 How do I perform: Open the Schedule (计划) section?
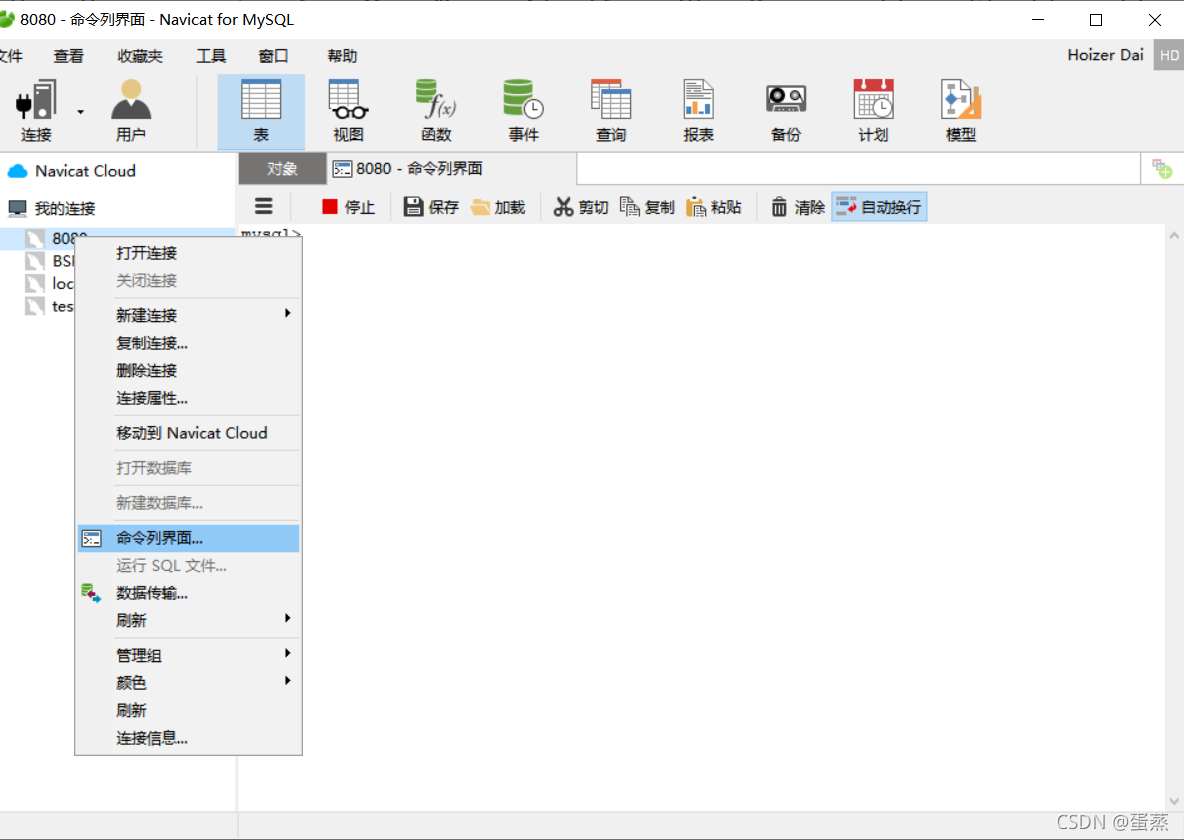click(x=874, y=110)
